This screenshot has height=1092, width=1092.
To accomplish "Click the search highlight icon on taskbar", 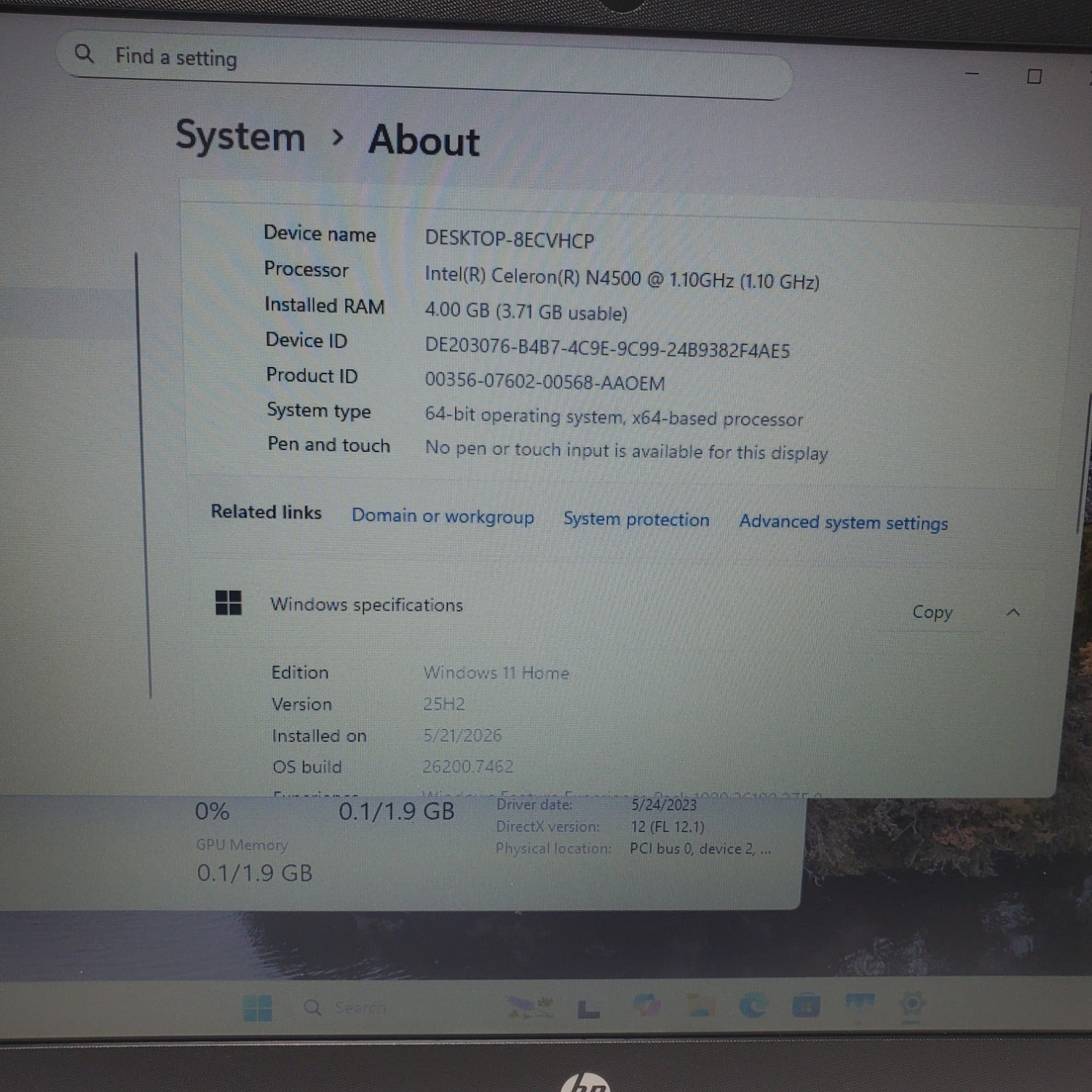I will point(531,1006).
